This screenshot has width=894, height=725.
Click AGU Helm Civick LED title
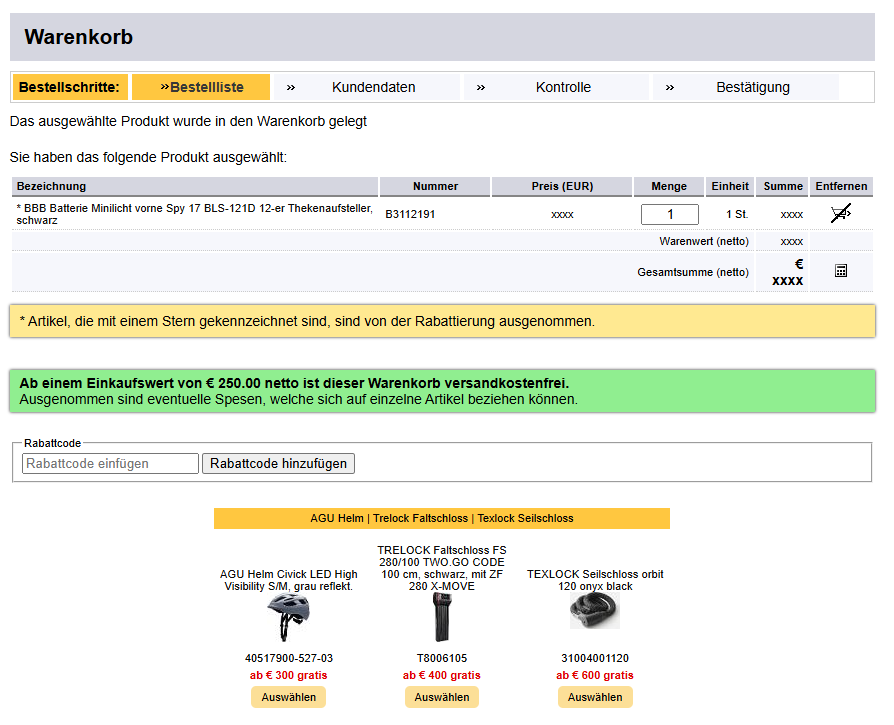pyautogui.click(x=288, y=580)
